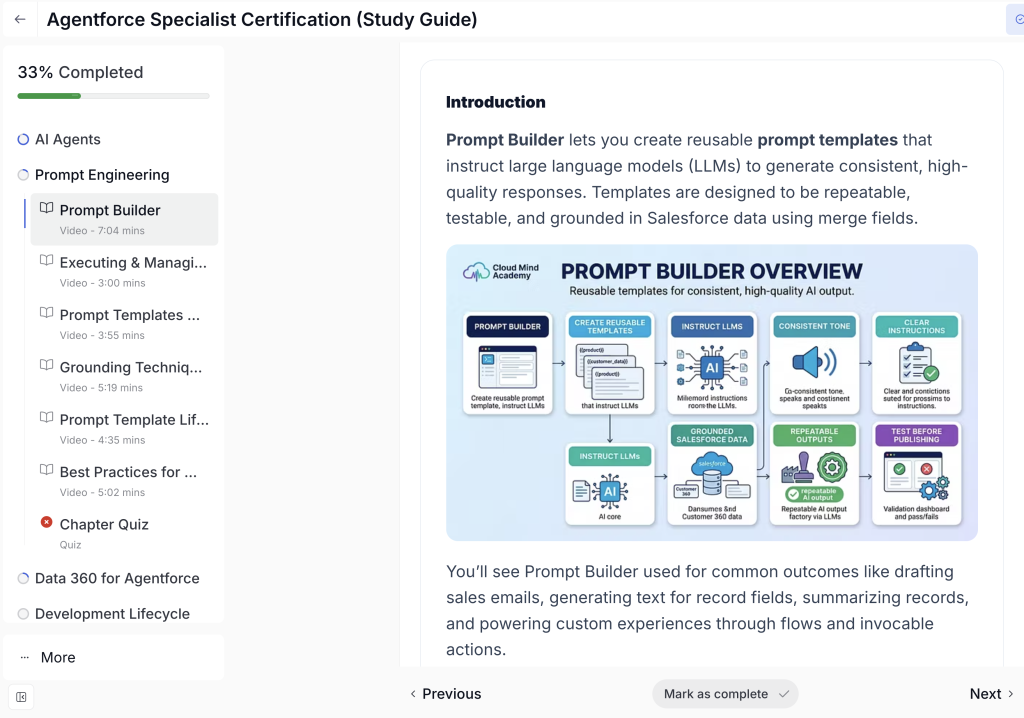
Task: Open the More menu in the sidebar
Action: (113, 657)
